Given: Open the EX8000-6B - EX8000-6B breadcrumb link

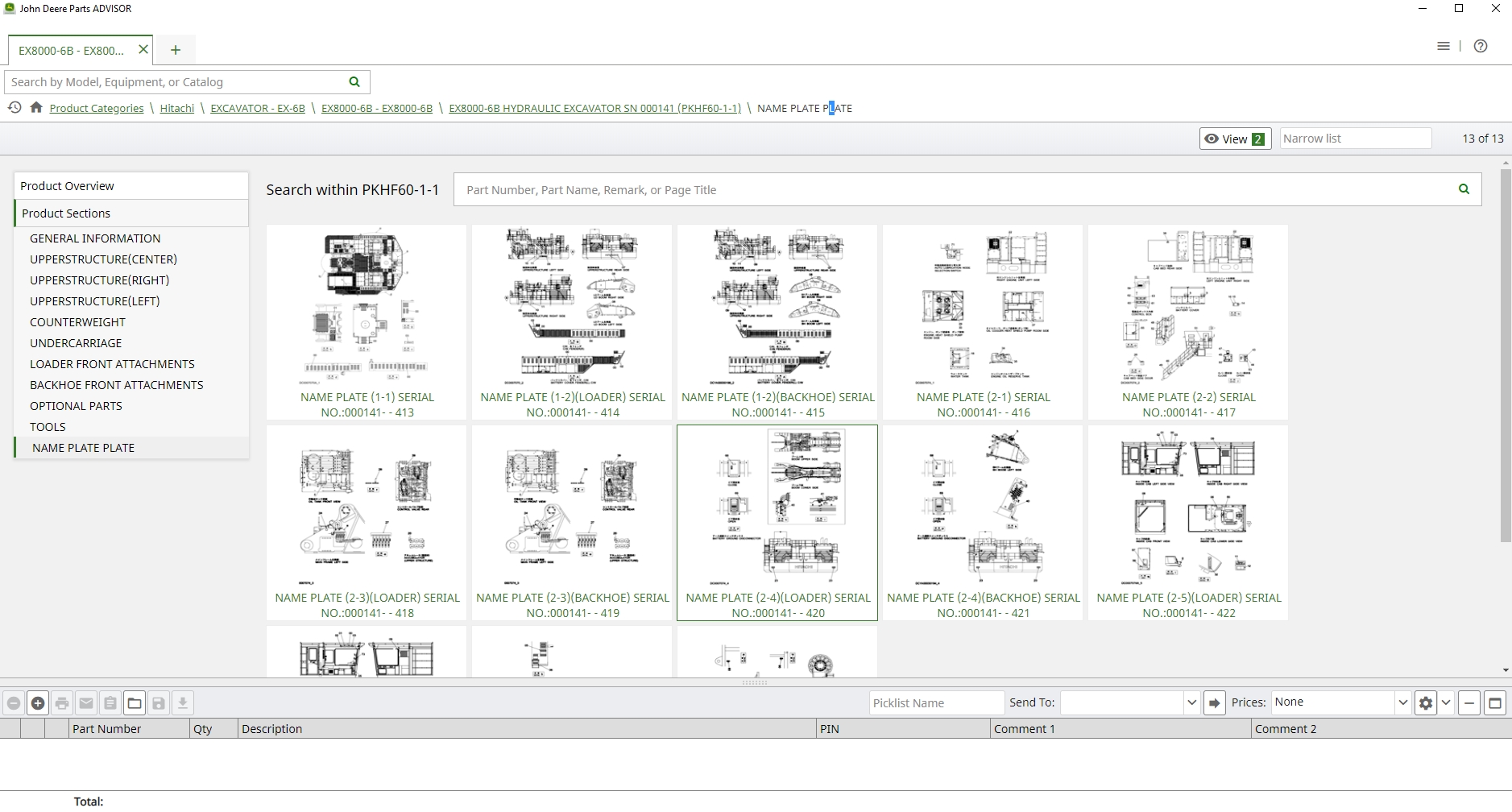Looking at the screenshot, I should 377,108.
